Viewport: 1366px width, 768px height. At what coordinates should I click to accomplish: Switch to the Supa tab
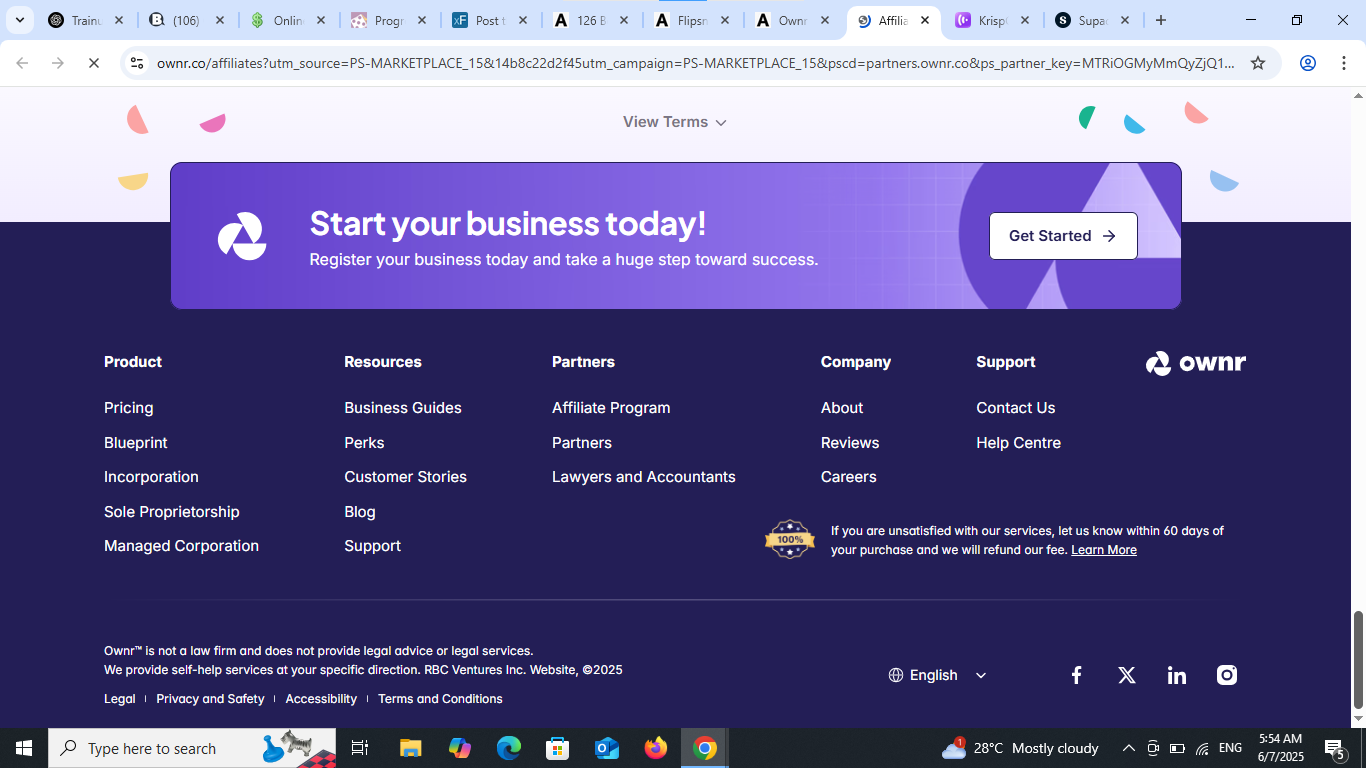click(x=1092, y=20)
